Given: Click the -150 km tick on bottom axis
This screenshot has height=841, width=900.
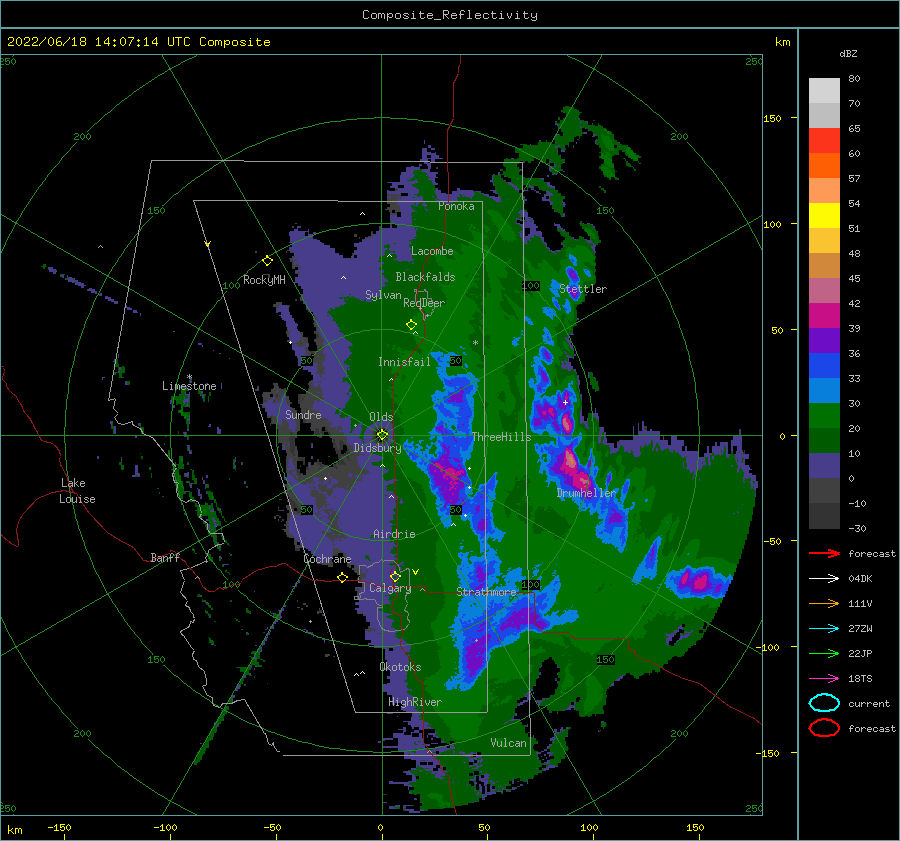Looking at the screenshot, I should coord(60,827).
